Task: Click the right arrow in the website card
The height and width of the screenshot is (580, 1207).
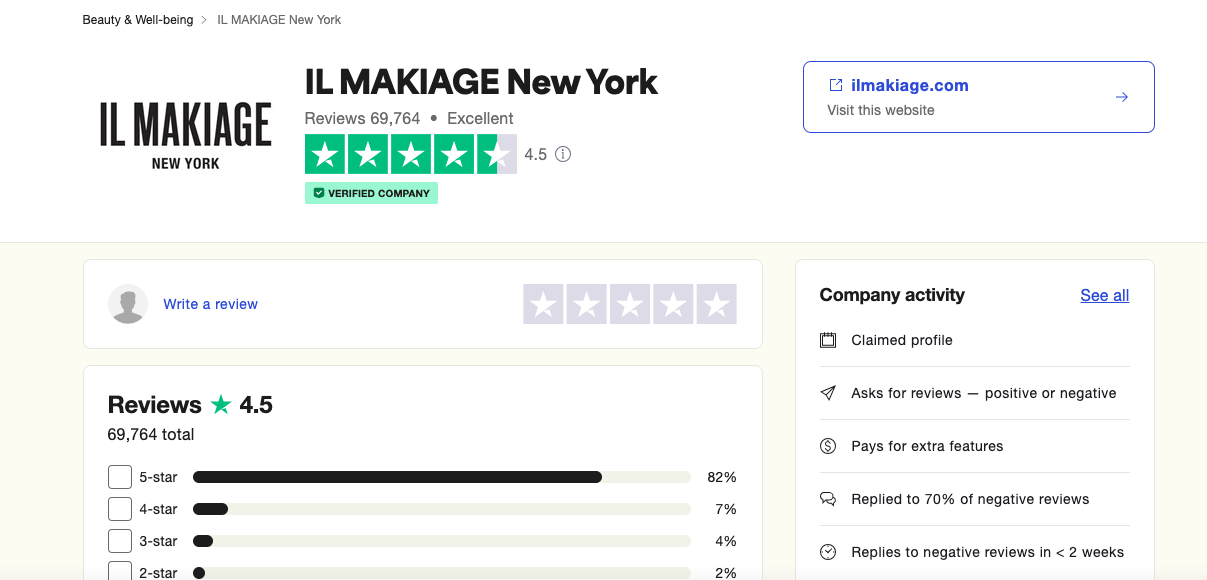Action: click(x=1121, y=97)
